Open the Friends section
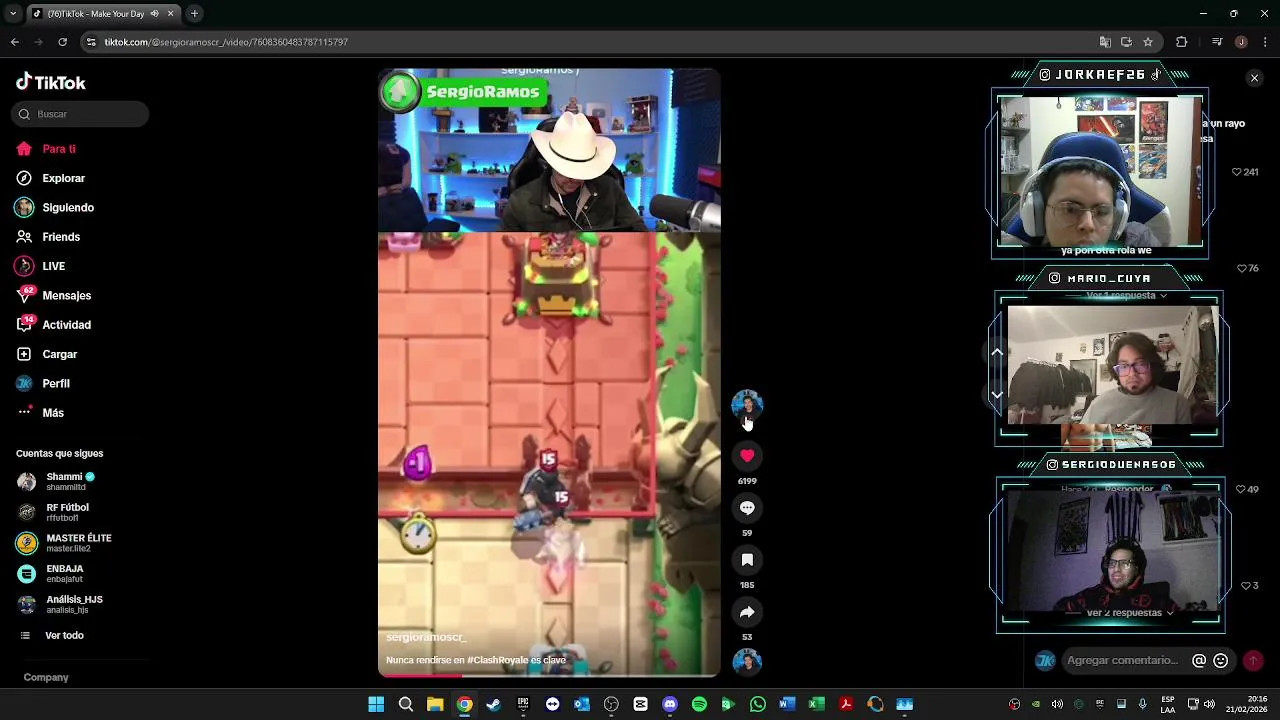The height and width of the screenshot is (720, 1280). (x=47, y=237)
